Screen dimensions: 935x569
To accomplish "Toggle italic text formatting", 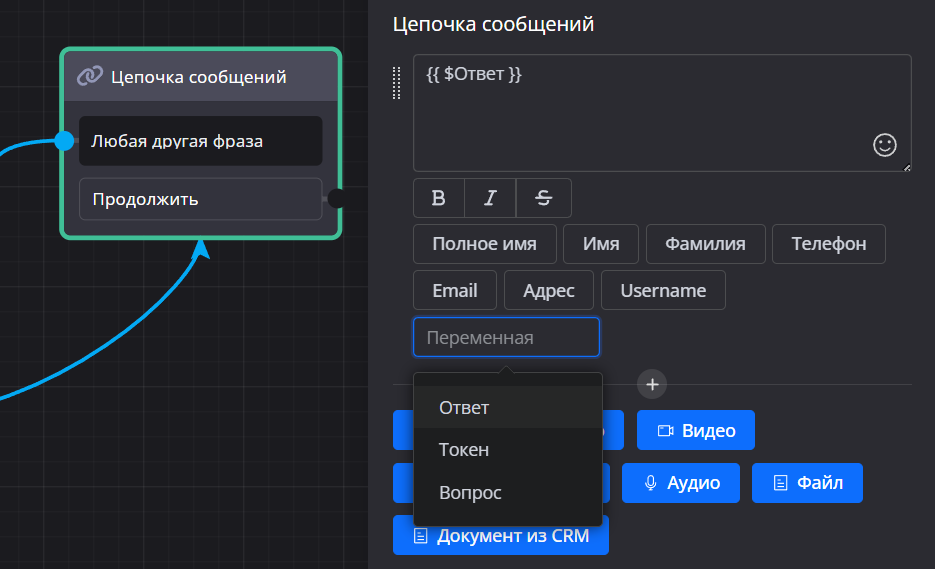I will 490,198.
